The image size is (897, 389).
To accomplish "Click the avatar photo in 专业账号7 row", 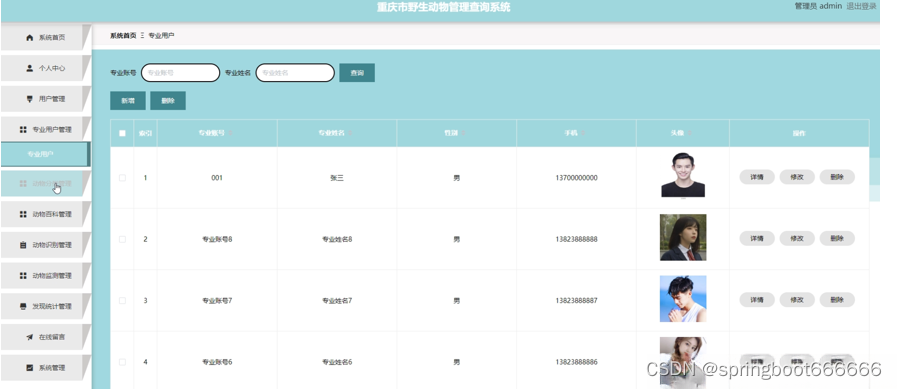I will pos(683,299).
